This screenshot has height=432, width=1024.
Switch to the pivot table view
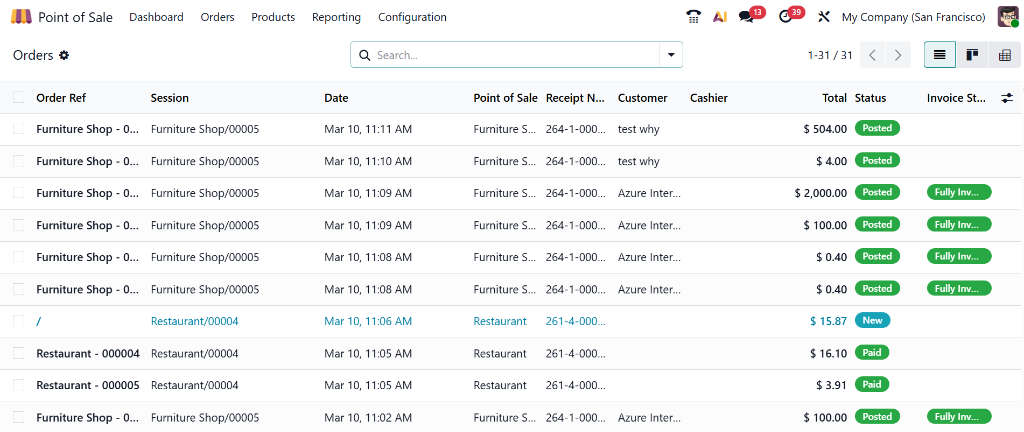(x=1004, y=55)
